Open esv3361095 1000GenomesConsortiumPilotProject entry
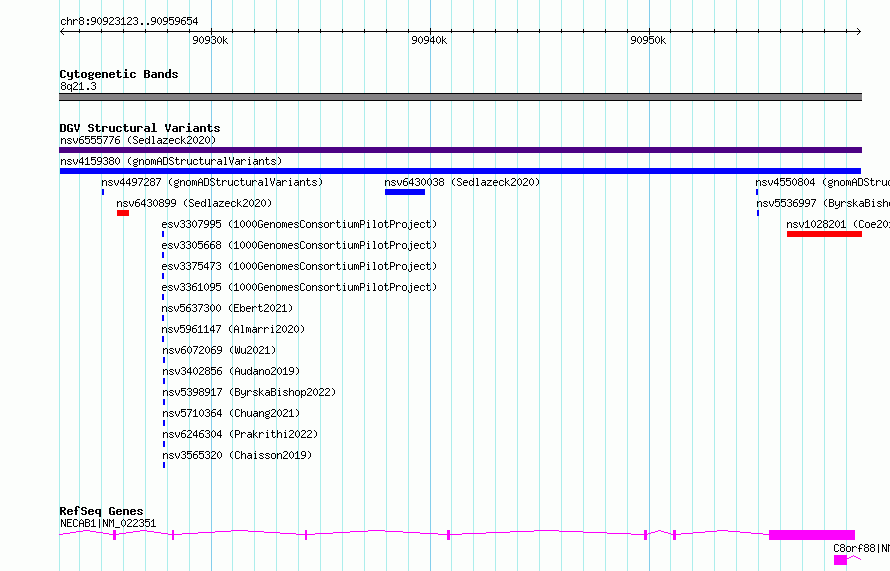890x571 pixels. [x=299, y=287]
